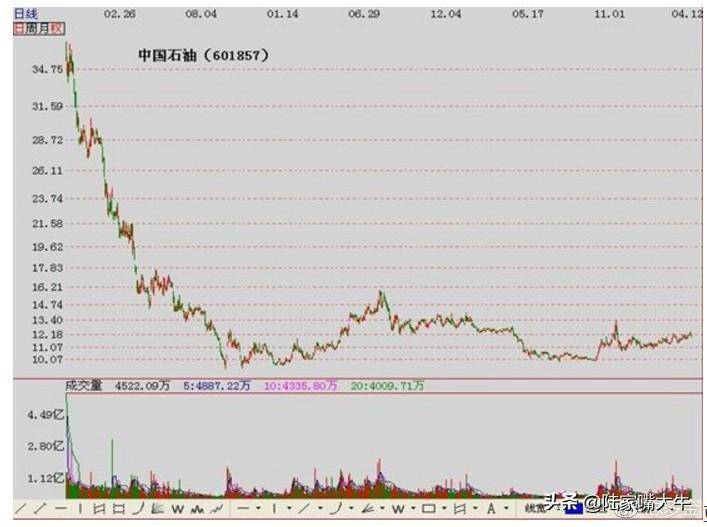This screenshot has height=527, width=707.
Task: Select the arrow line drawing tool
Action: pos(40,509)
